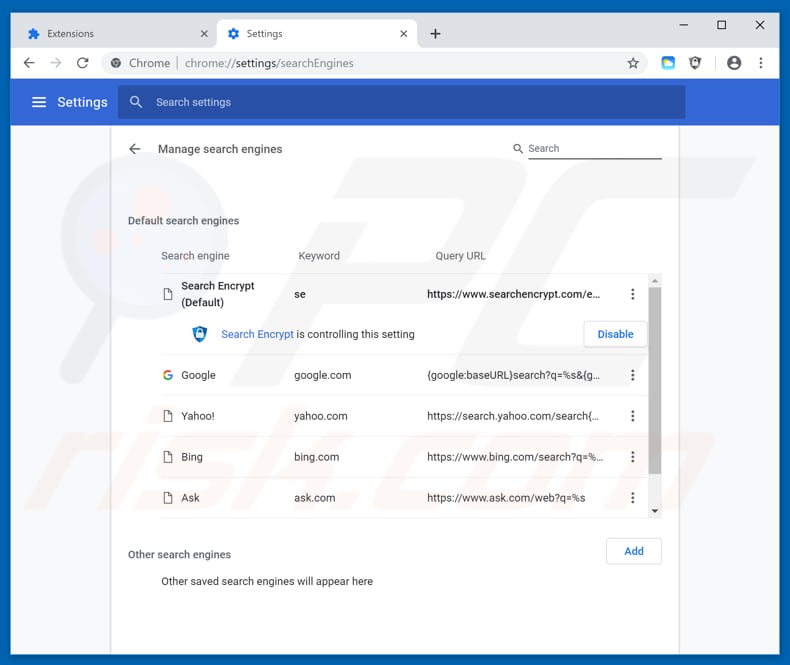Screen dimensions: 790x665
Task: Open the user profile avatar icon
Action: [x=734, y=63]
